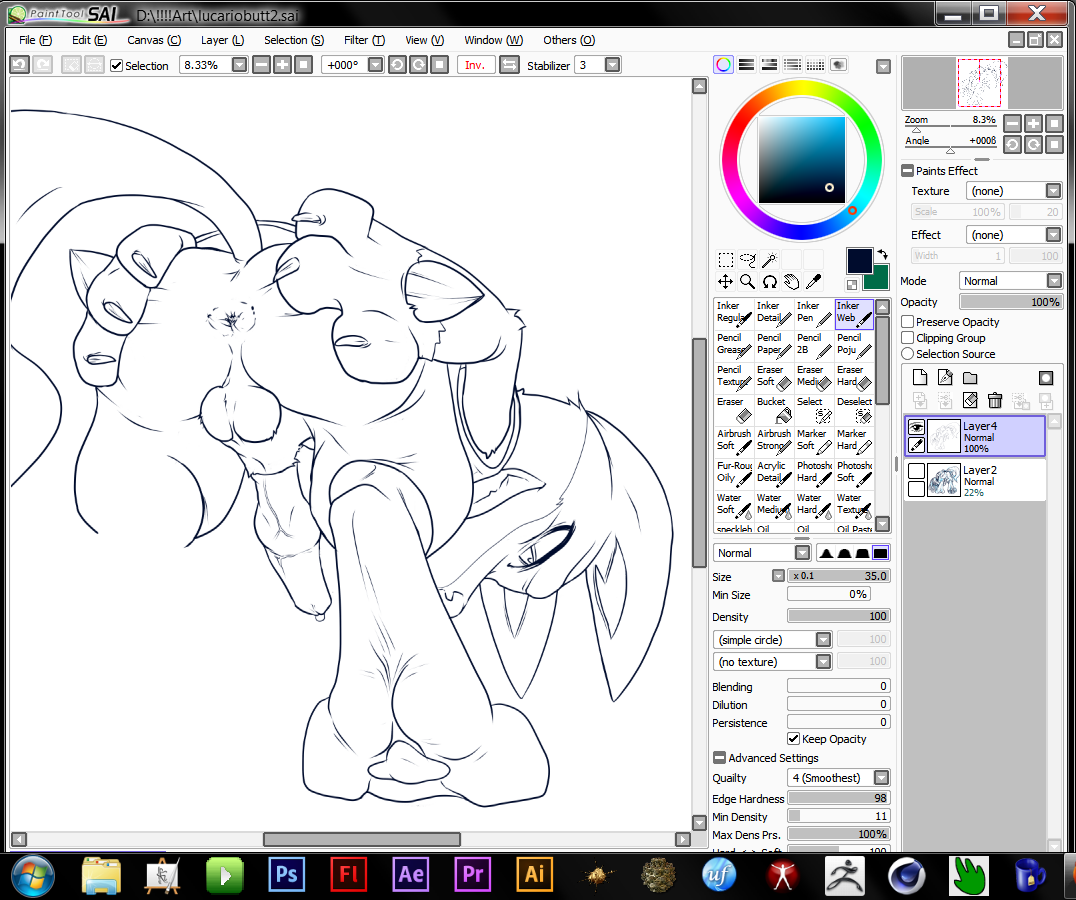The height and width of the screenshot is (900, 1076).
Task: Choose the Airbrush Soft brush
Action: click(x=735, y=442)
